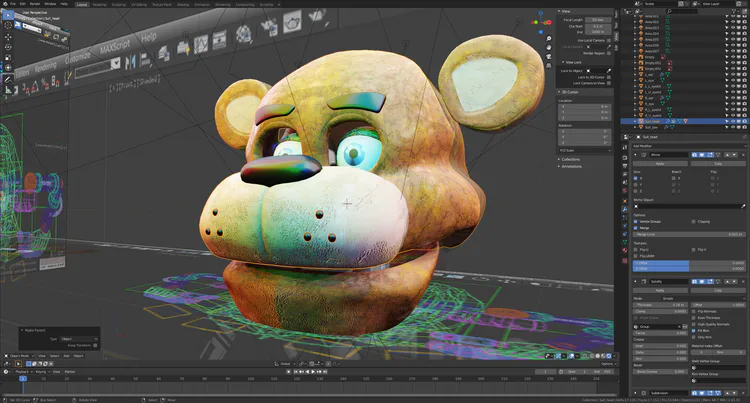Image resolution: width=750 pixels, height=403 pixels.
Task: Open the Global orientation dropdown
Action: (286, 363)
